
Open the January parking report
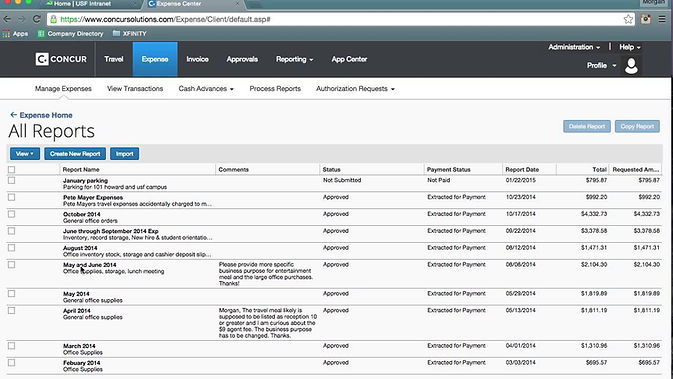(x=85, y=181)
